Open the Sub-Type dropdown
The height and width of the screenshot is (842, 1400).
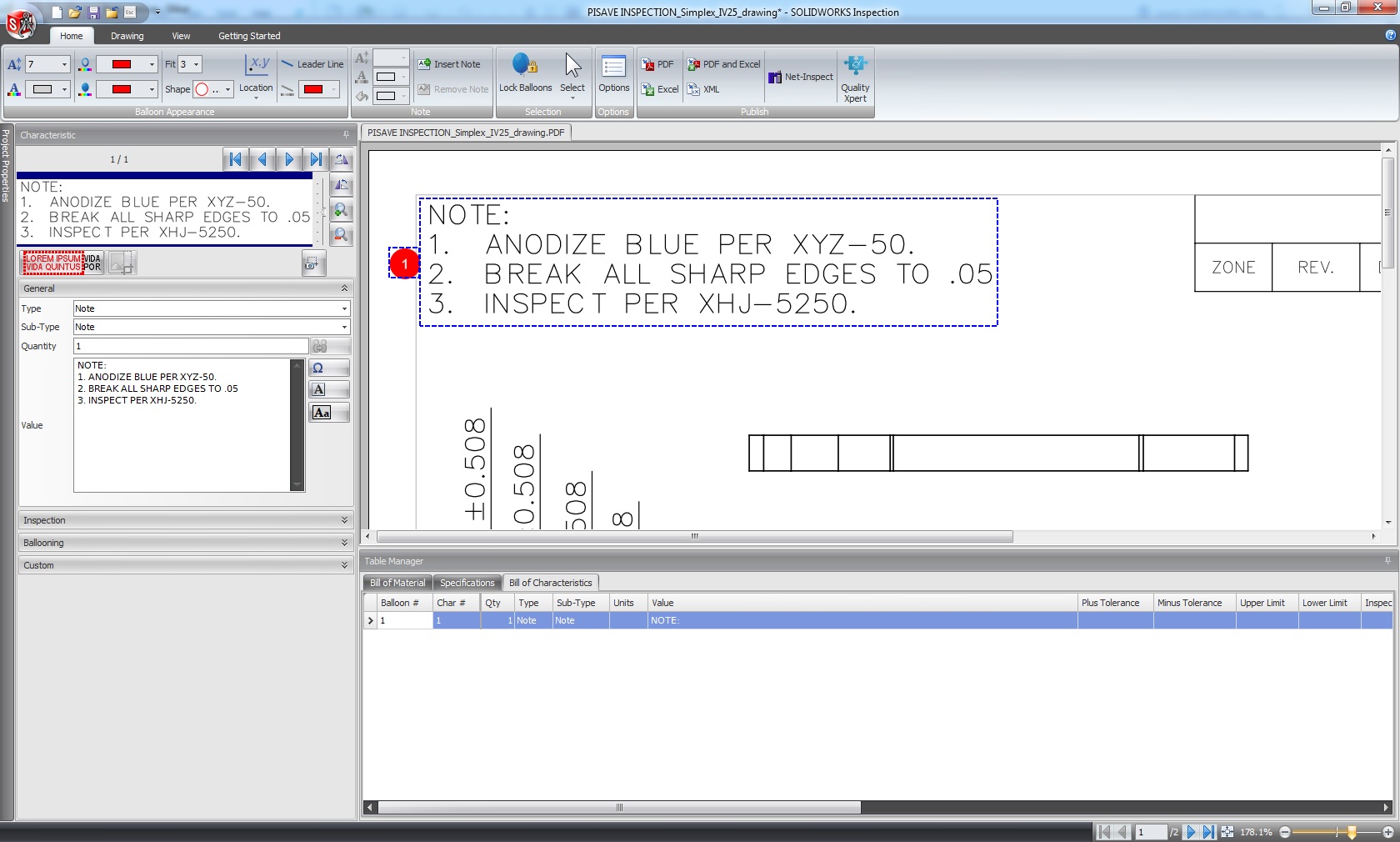(x=344, y=328)
